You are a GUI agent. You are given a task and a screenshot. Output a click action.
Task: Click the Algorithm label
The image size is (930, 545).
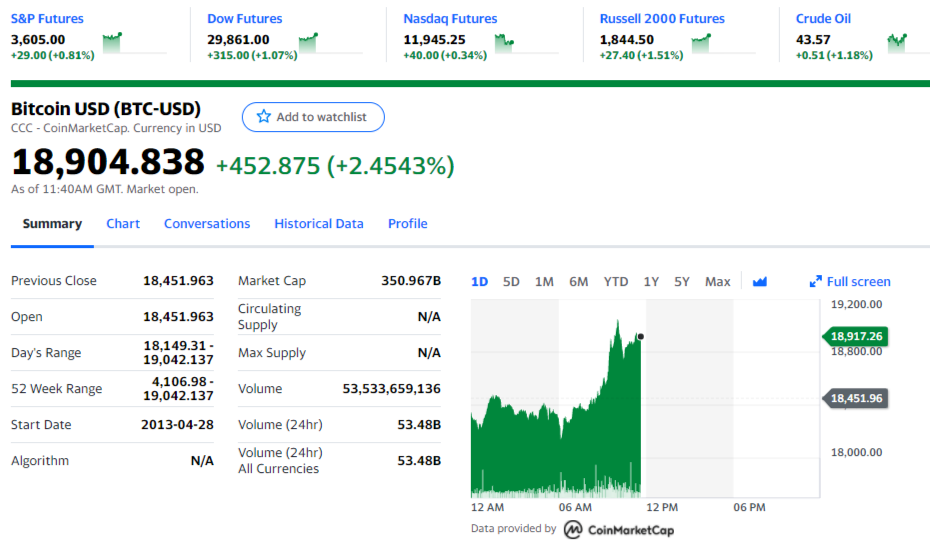[x=40, y=461]
